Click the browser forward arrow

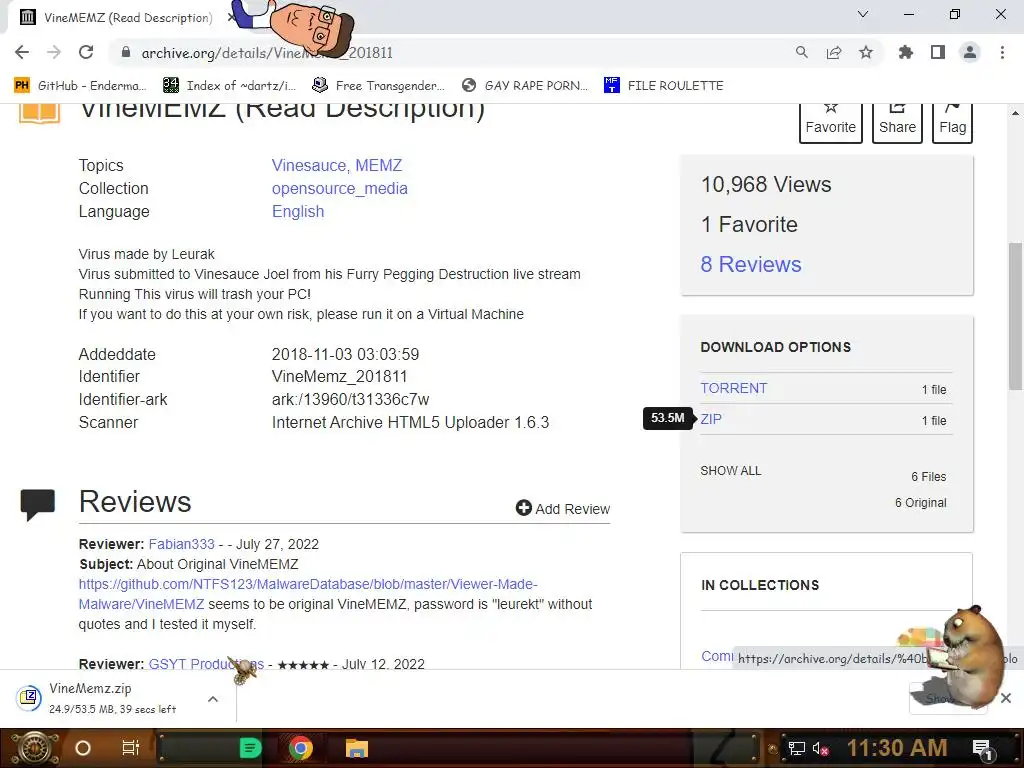[x=54, y=52]
